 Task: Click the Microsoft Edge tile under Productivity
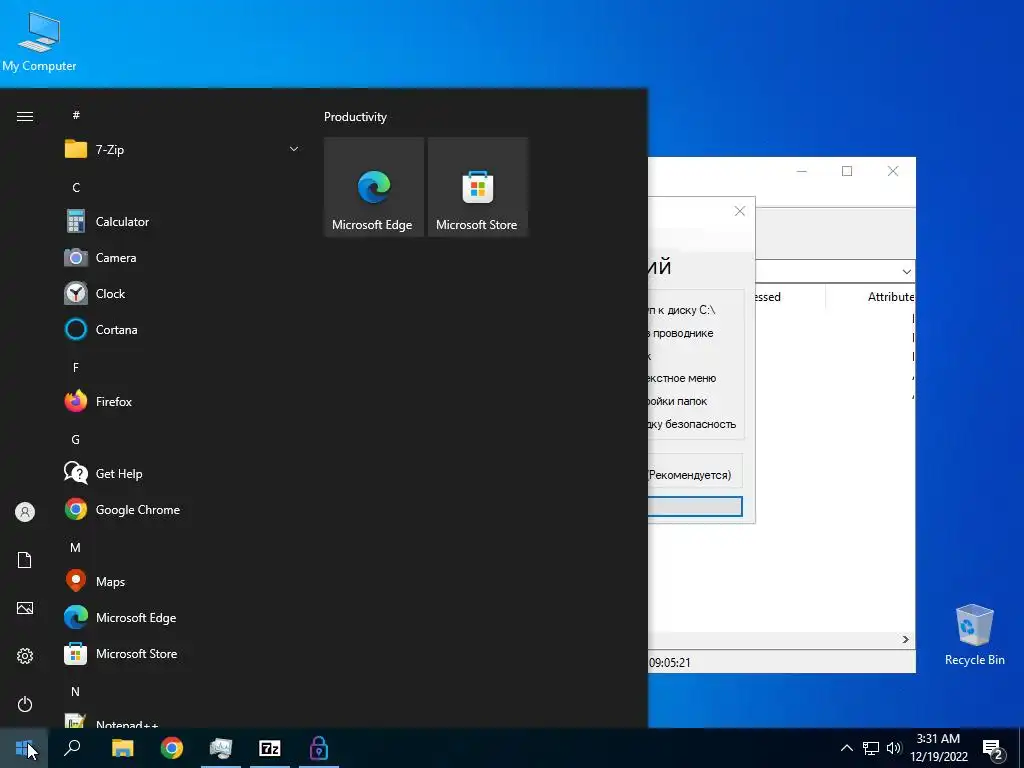tap(374, 187)
